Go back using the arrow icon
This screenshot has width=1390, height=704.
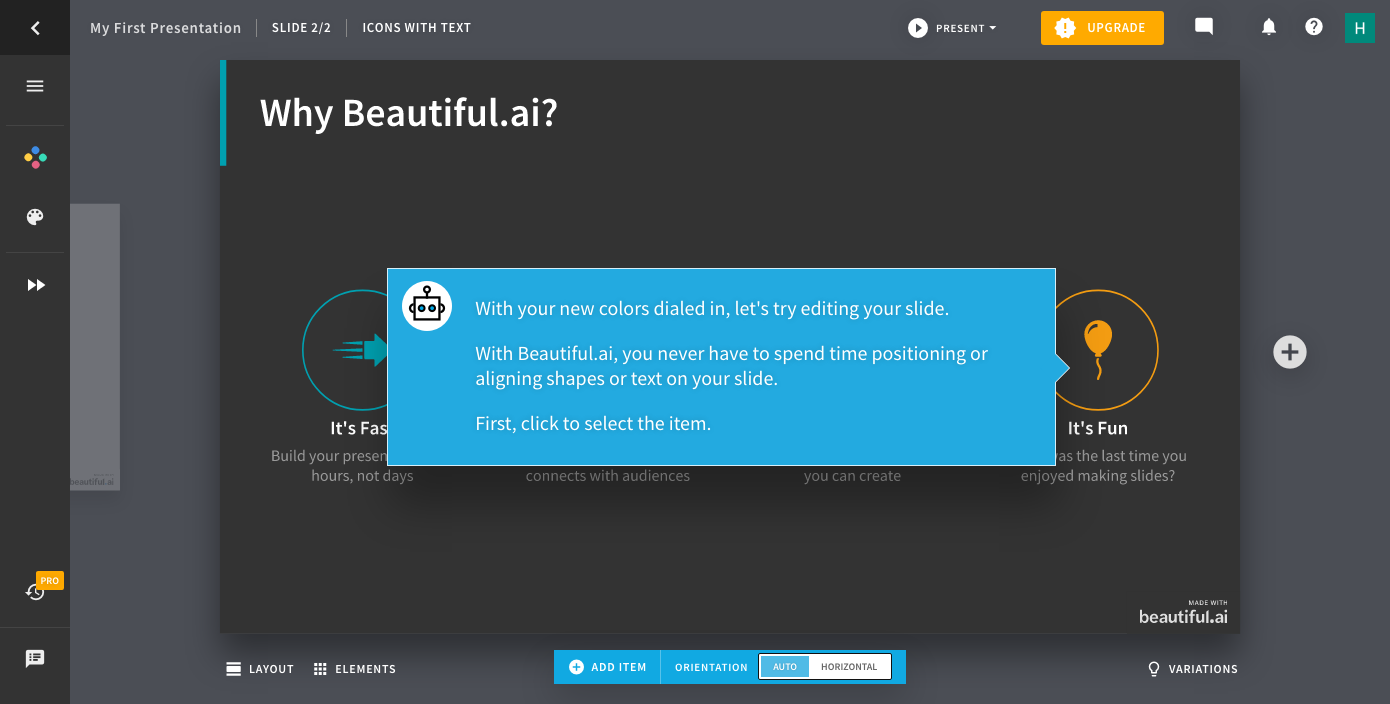coord(35,28)
